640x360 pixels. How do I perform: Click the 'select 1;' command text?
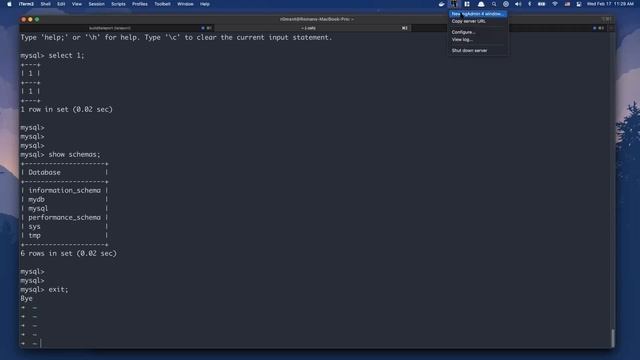[66, 56]
